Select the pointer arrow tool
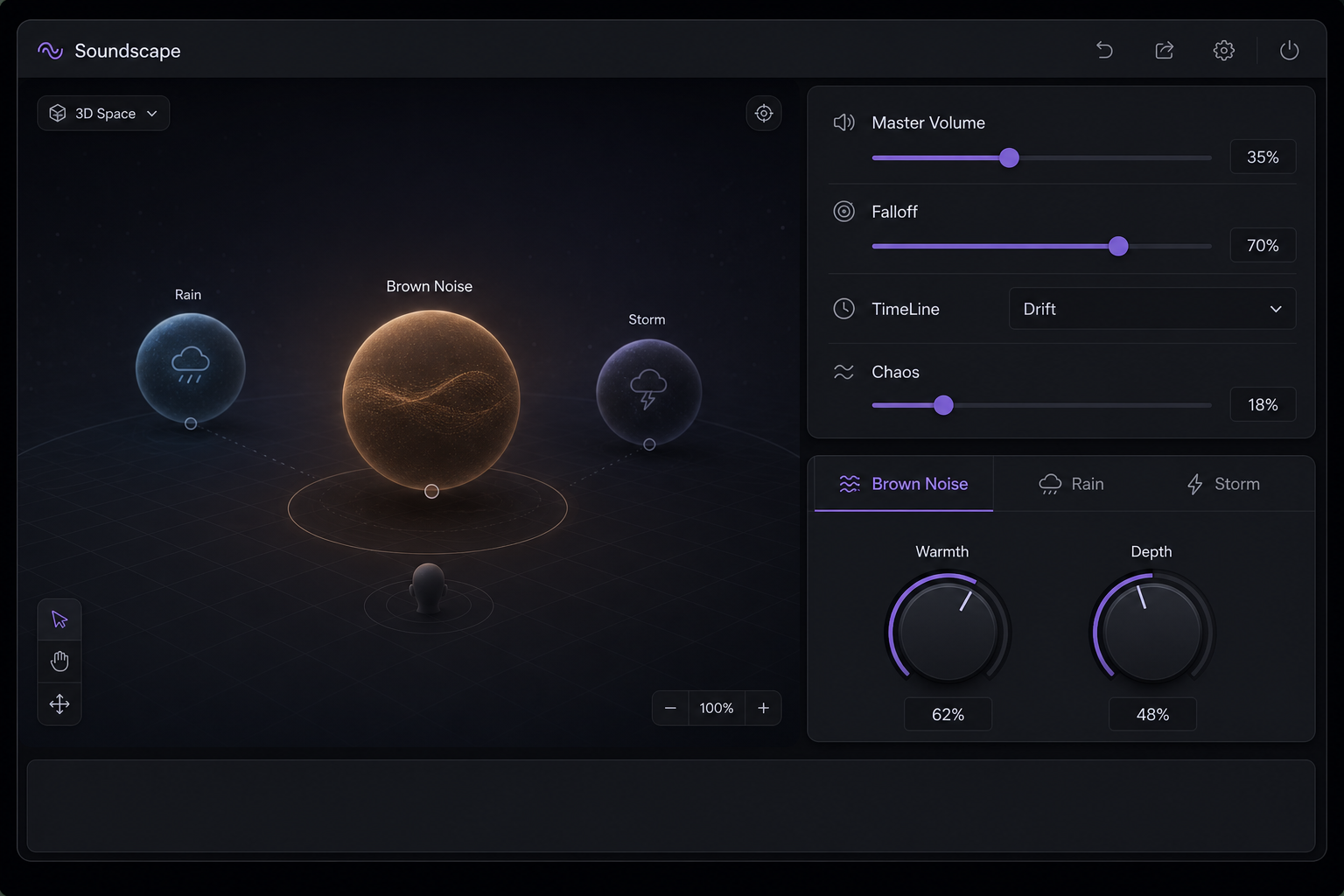The height and width of the screenshot is (896, 1344). (x=59, y=619)
